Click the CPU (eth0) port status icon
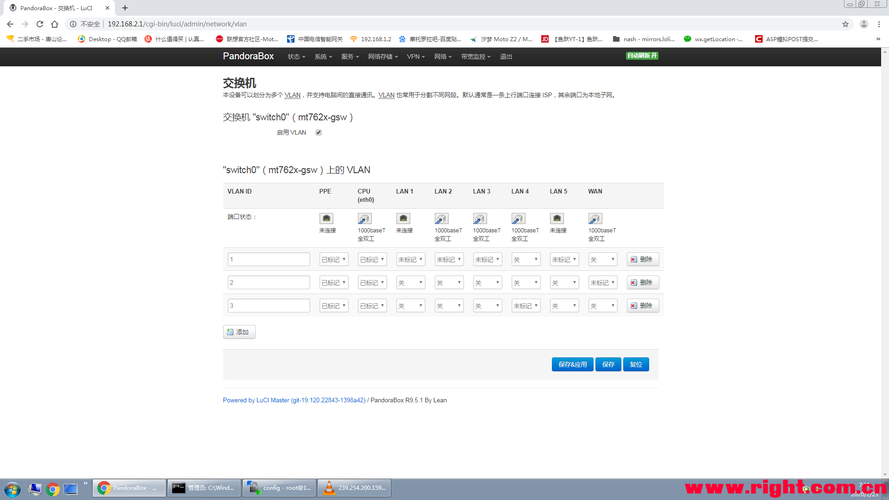889x500 pixels. pyautogui.click(x=364, y=219)
